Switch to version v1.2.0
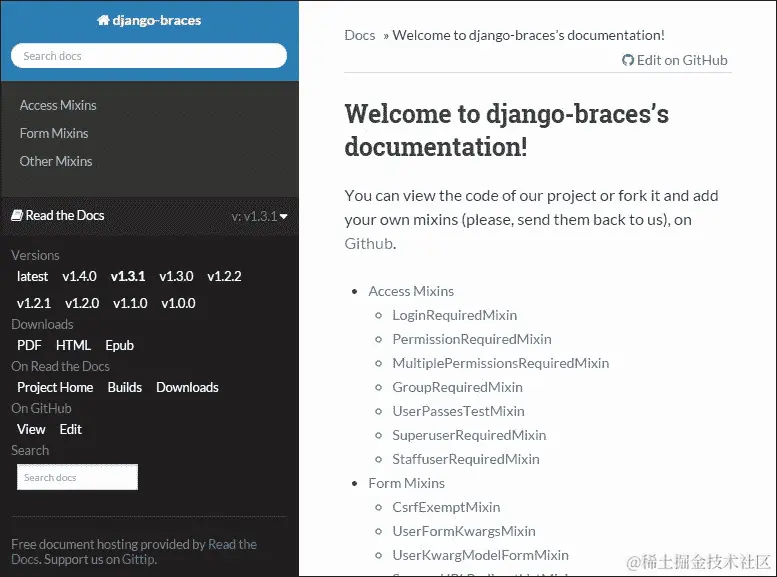 tap(82, 303)
